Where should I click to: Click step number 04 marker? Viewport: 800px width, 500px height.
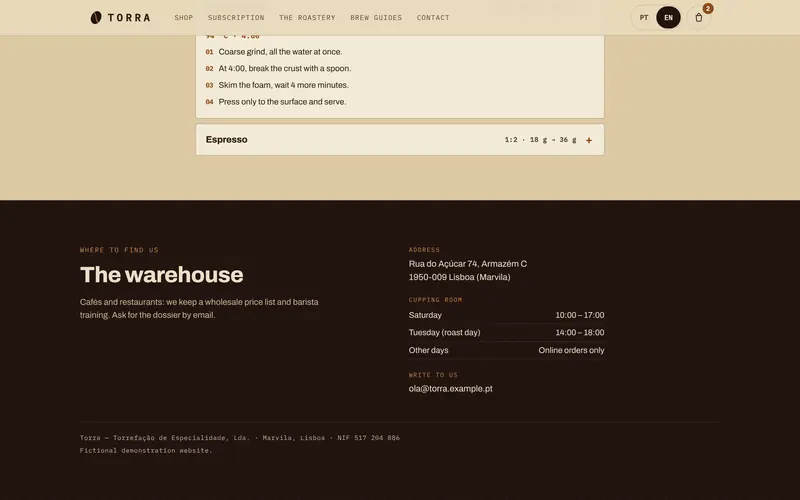tap(209, 102)
